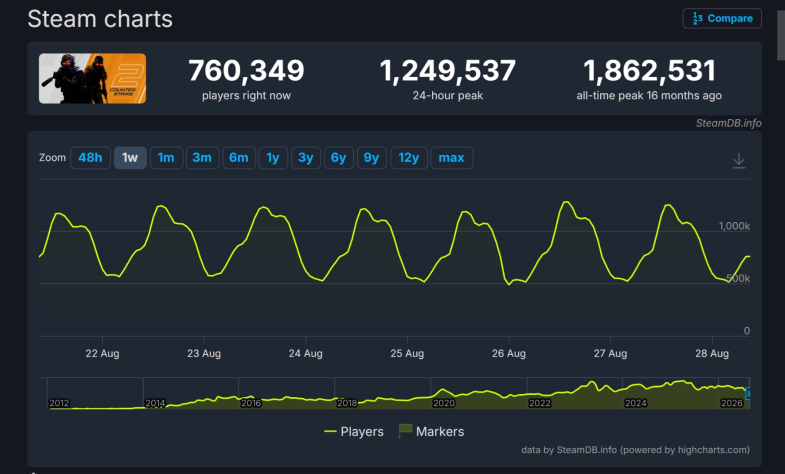
Task: Click the '760,349' players right now value
Action: (x=246, y=71)
